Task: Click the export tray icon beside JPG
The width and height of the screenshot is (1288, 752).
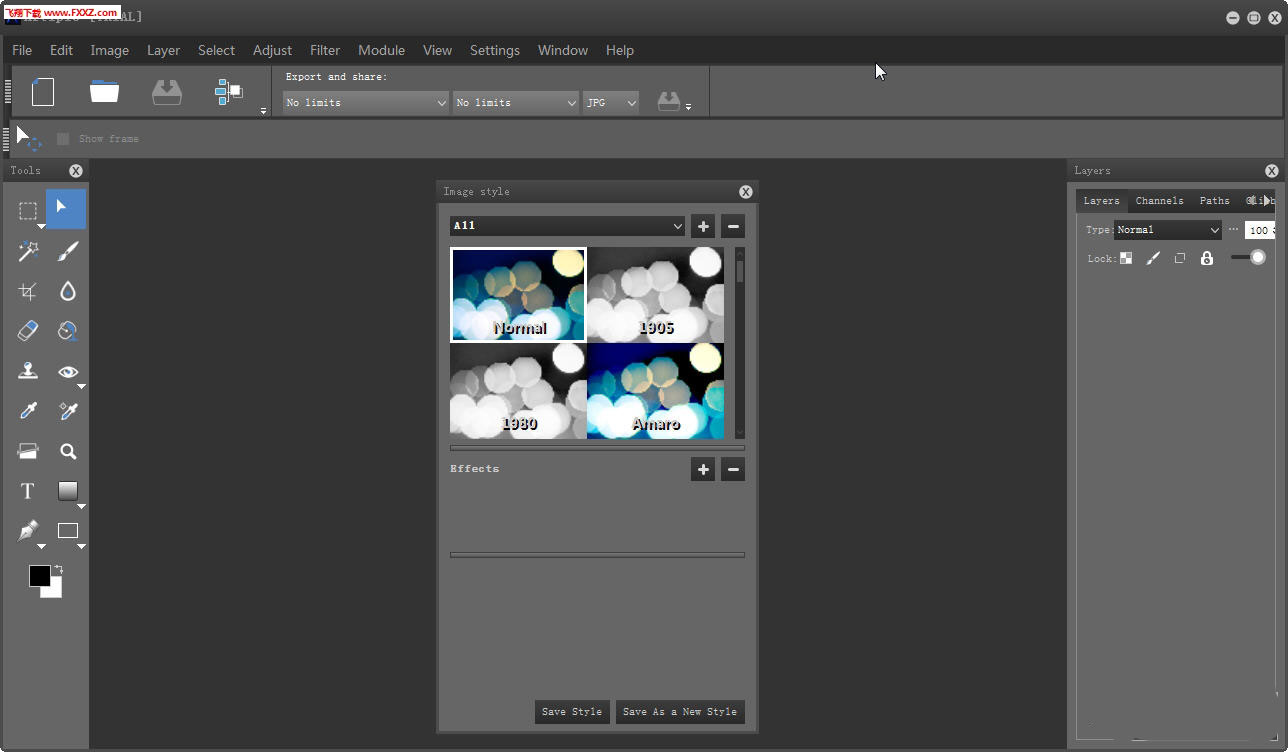Action: click(668, 102)
